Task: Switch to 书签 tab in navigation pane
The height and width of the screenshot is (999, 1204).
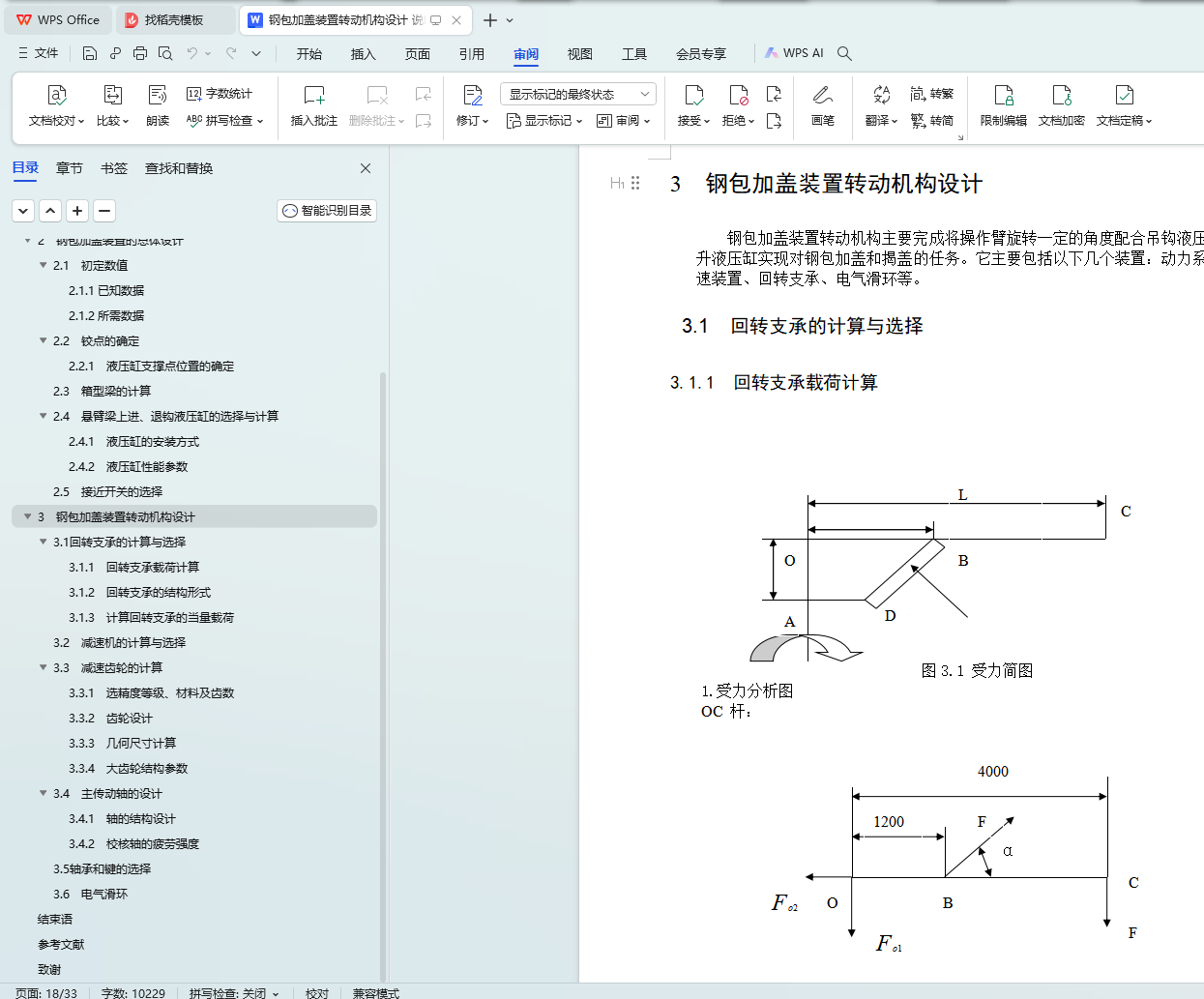Action: pos(114,168)
